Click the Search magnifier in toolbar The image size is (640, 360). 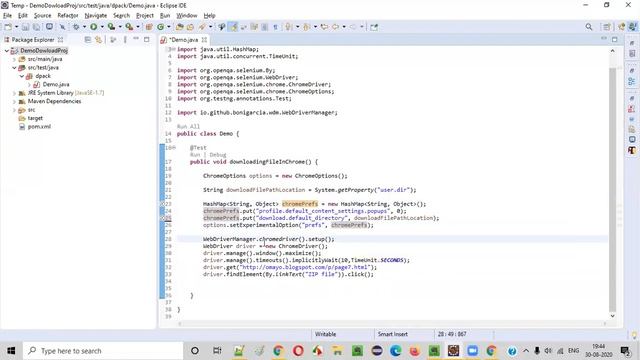(x=589, y=27)
